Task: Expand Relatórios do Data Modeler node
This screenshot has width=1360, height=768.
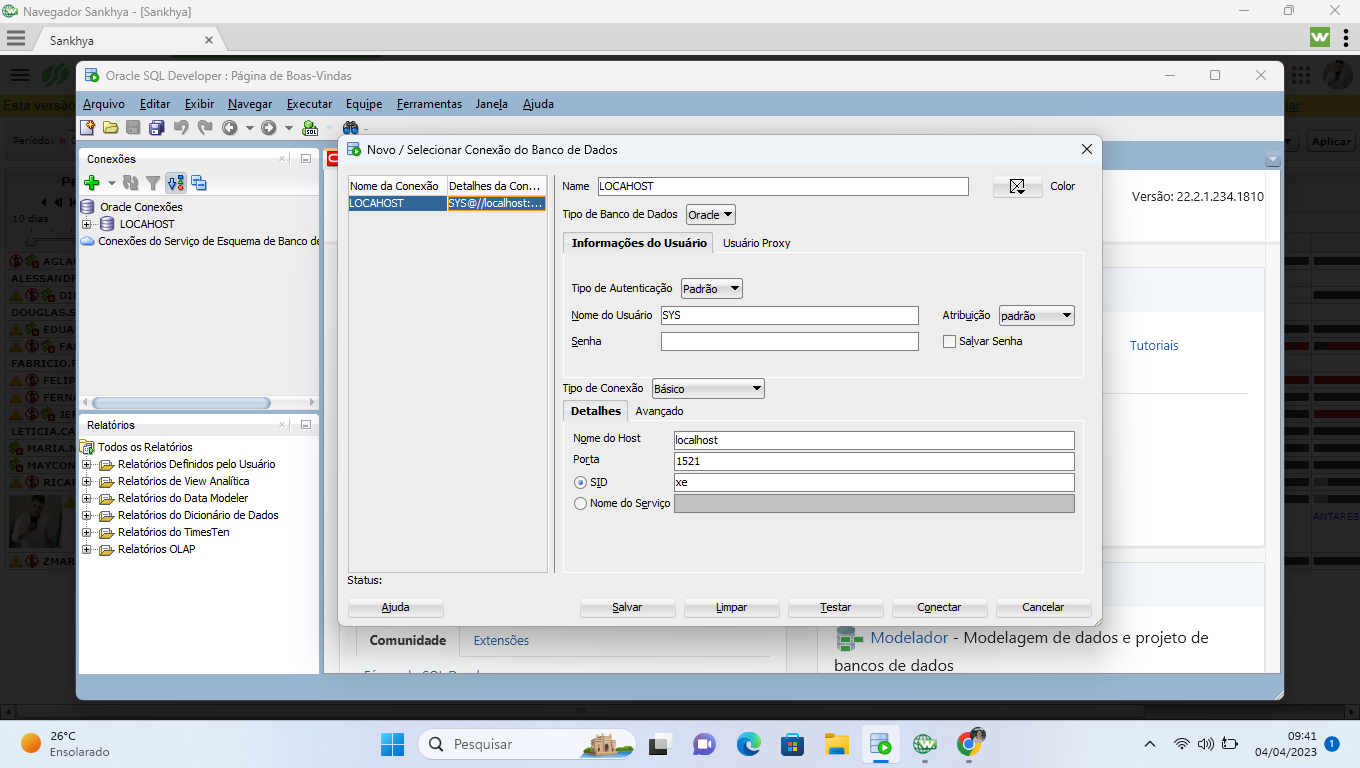Action: (x=86, y=498)
